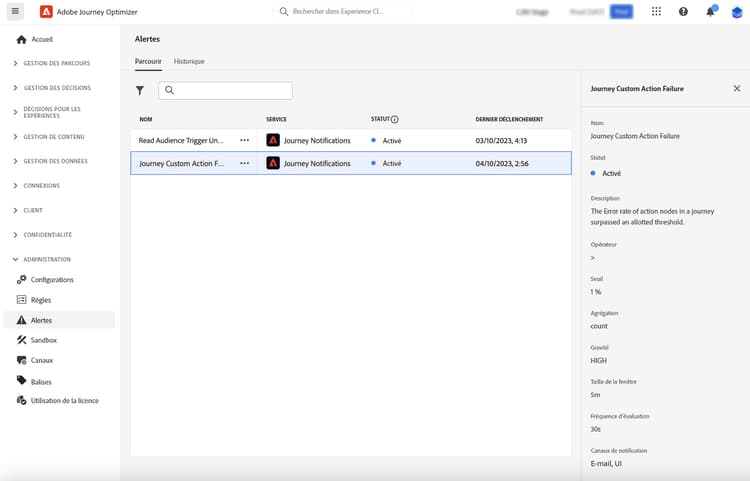Screen dimensions: 750x481
Task: Click Journey Notifications icon in selected row
Action: 273,163
